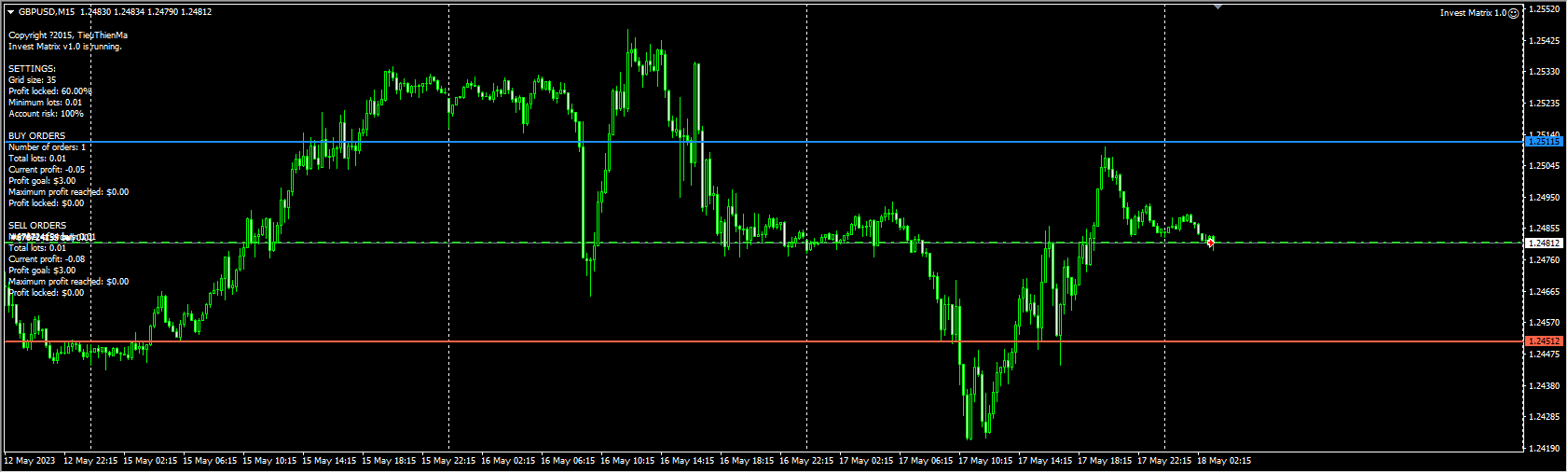1568x473 pixels.
Task: Click the 'Profit locked: 60.00%' line
Action: pos(50,91)
